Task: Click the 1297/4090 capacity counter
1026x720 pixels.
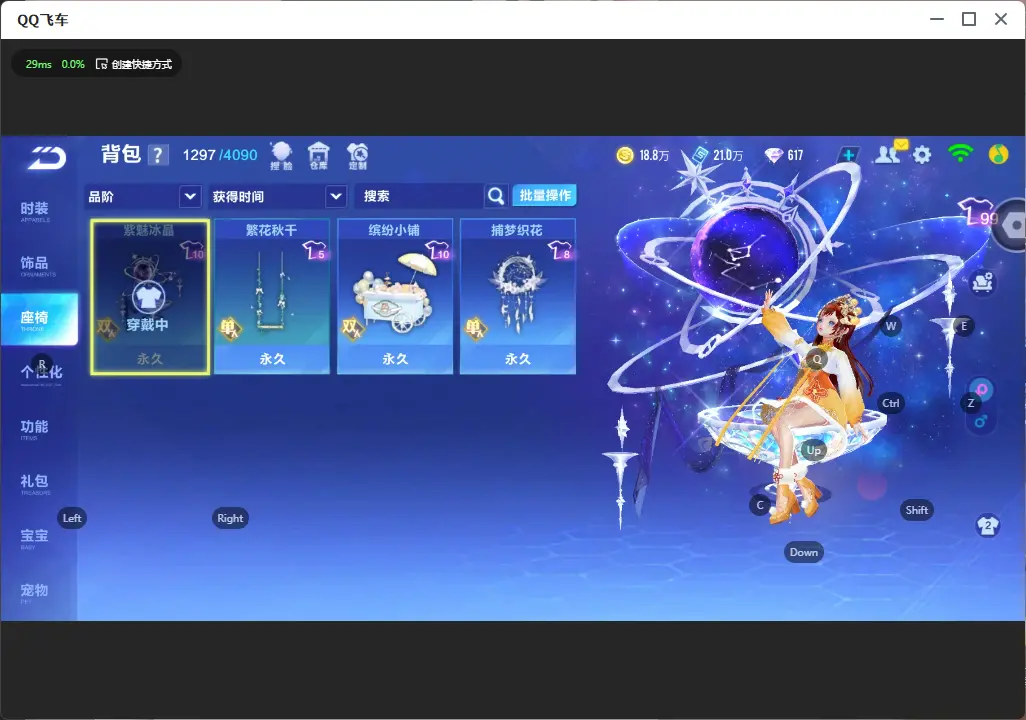Action: [x=220, y=155]
